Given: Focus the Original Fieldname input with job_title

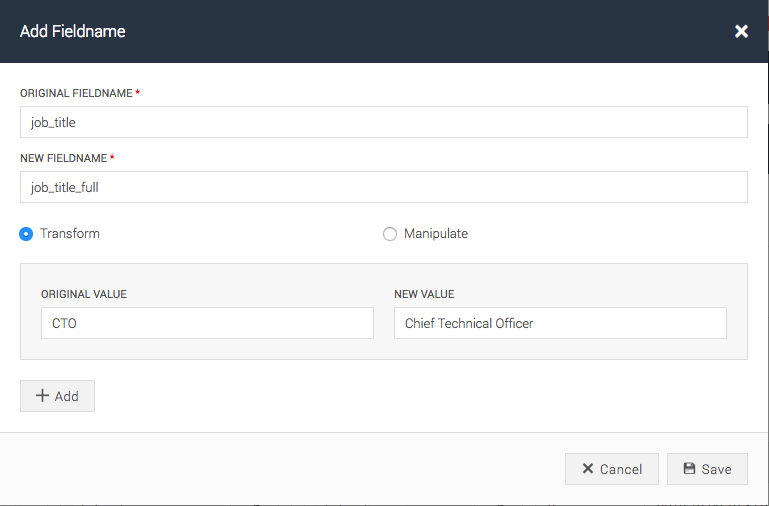Looking at the screenshot, I should click(383, 122).
